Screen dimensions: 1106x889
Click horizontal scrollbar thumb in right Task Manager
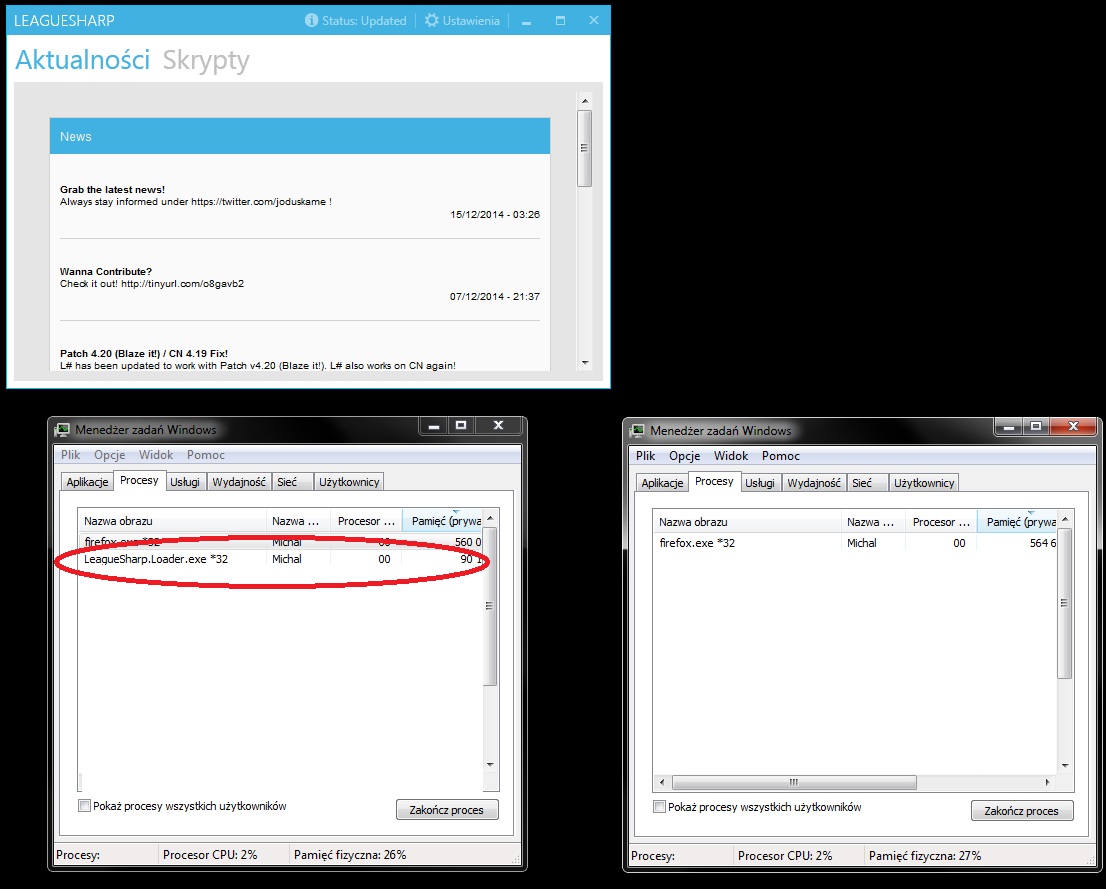[794, 782]
